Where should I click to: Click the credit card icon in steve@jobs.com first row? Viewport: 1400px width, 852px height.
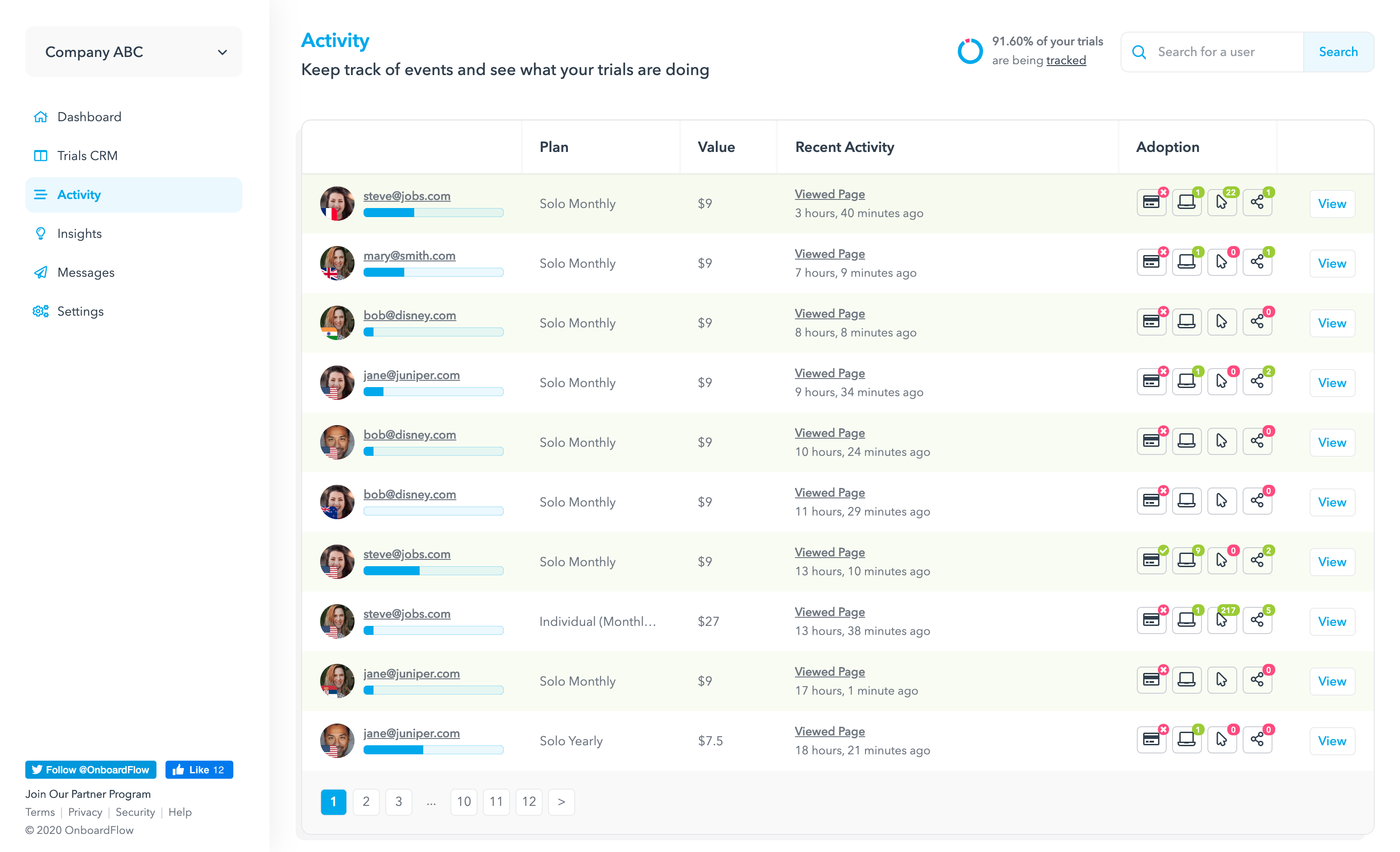(1151, 203)
